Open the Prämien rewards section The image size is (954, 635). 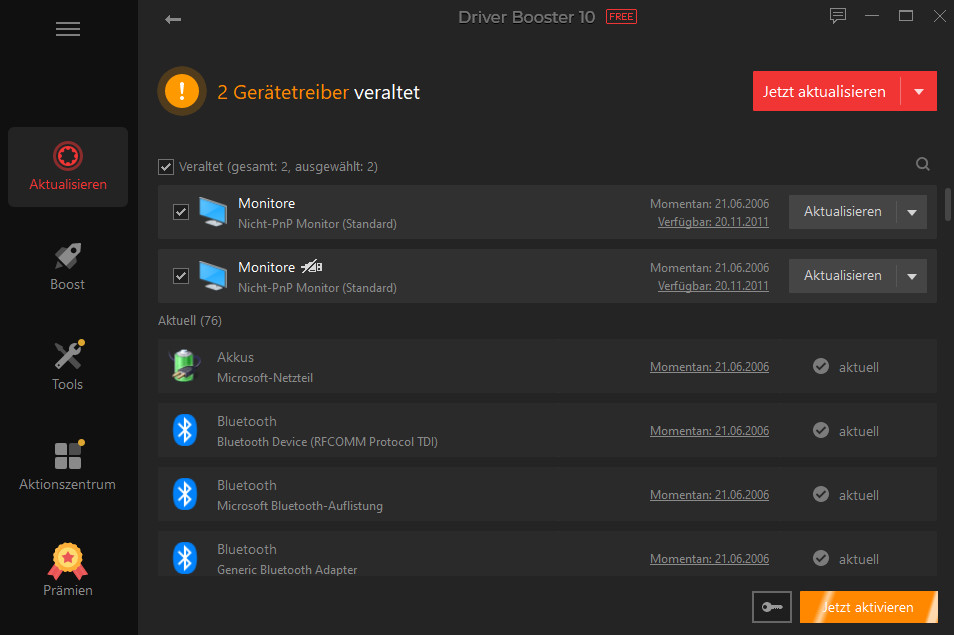pos(67,570)
